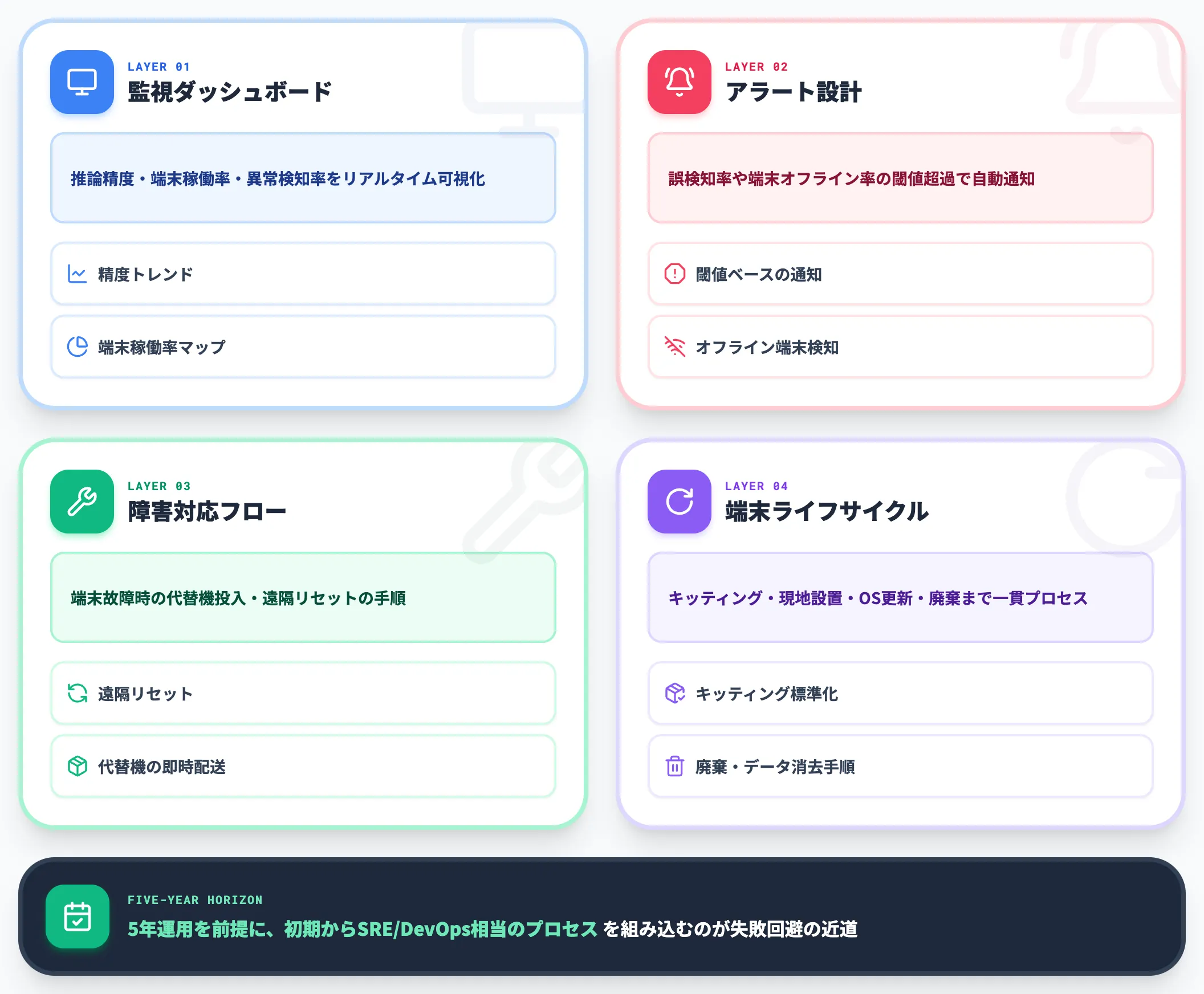
Task: Select the オフライン端末検知 row
Action: 900,347
